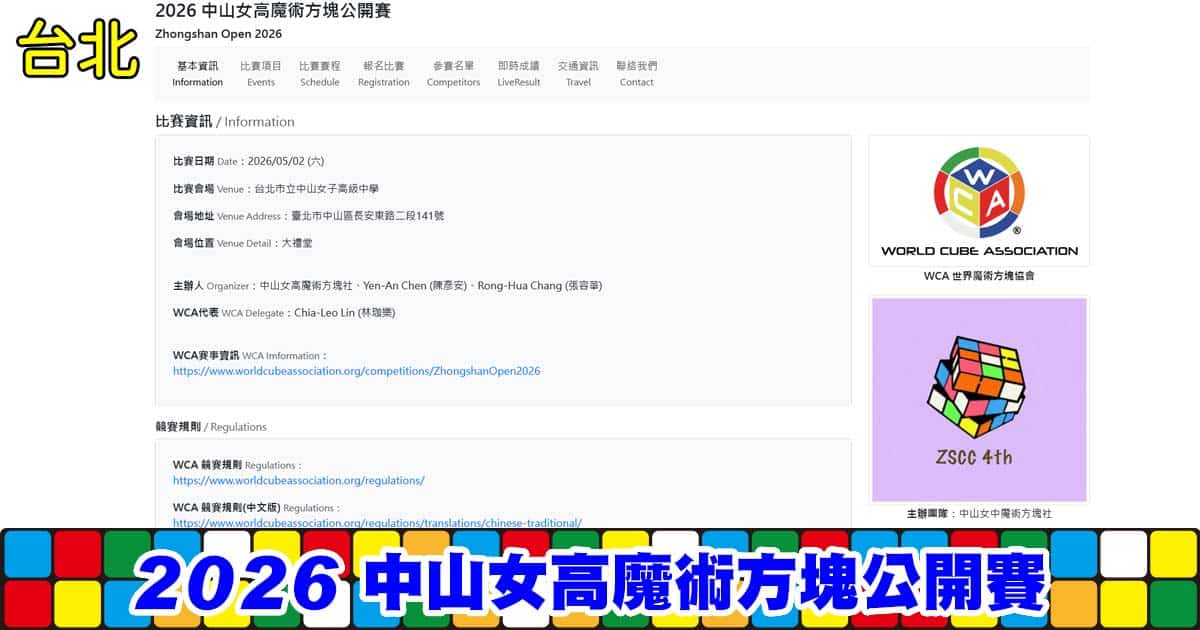Switch to the 比賽項目 Events tab
Image resolution: width=1200 pixels, height=630 pixels.
pos(261,74)
